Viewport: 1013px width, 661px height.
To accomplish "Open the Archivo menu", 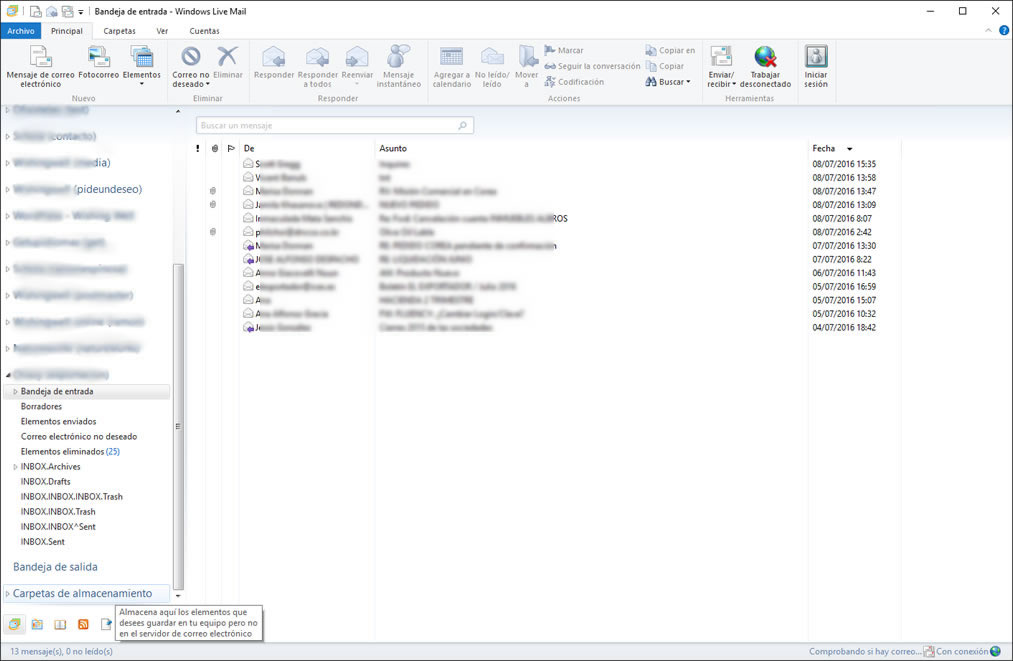I will (x=21, y=31).
